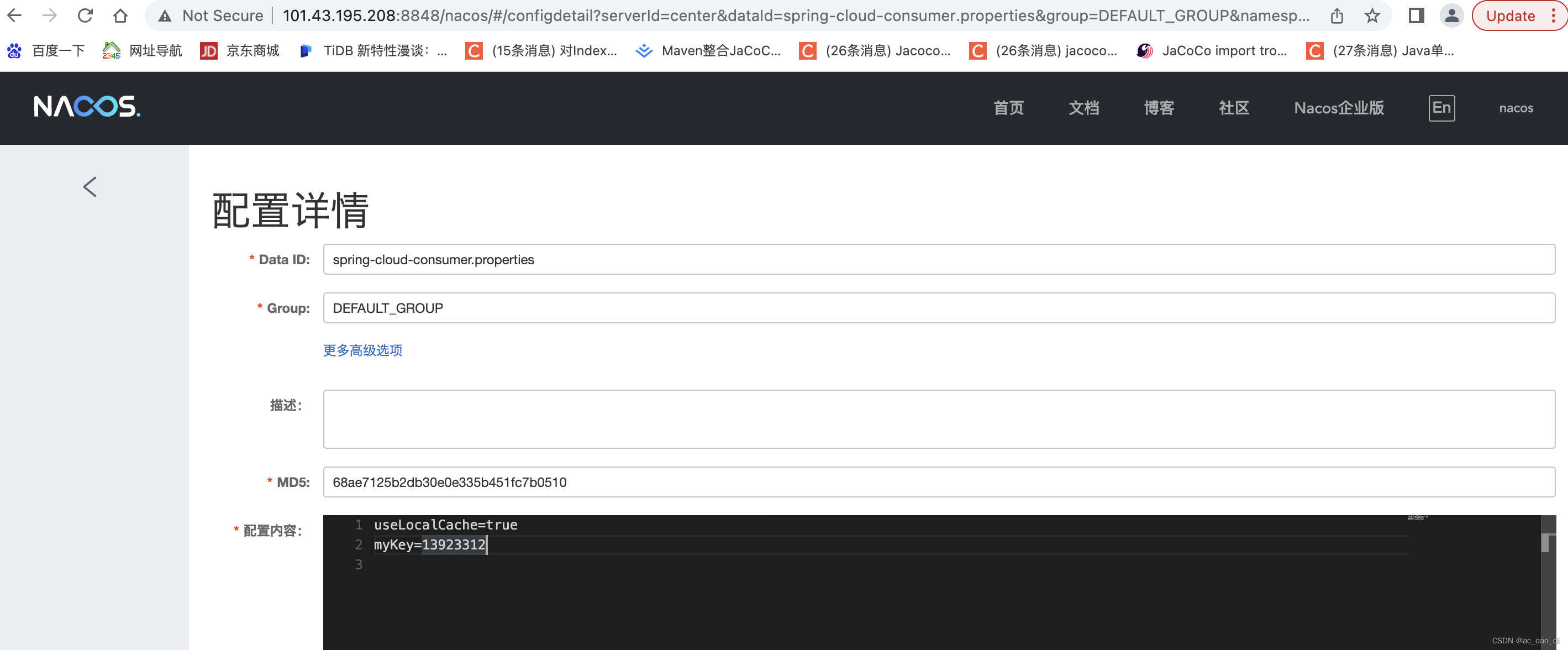Screen dimensions: 1568x650
Task: Go to 首页 in Nacos header
Action: [x=1009, y=108]
